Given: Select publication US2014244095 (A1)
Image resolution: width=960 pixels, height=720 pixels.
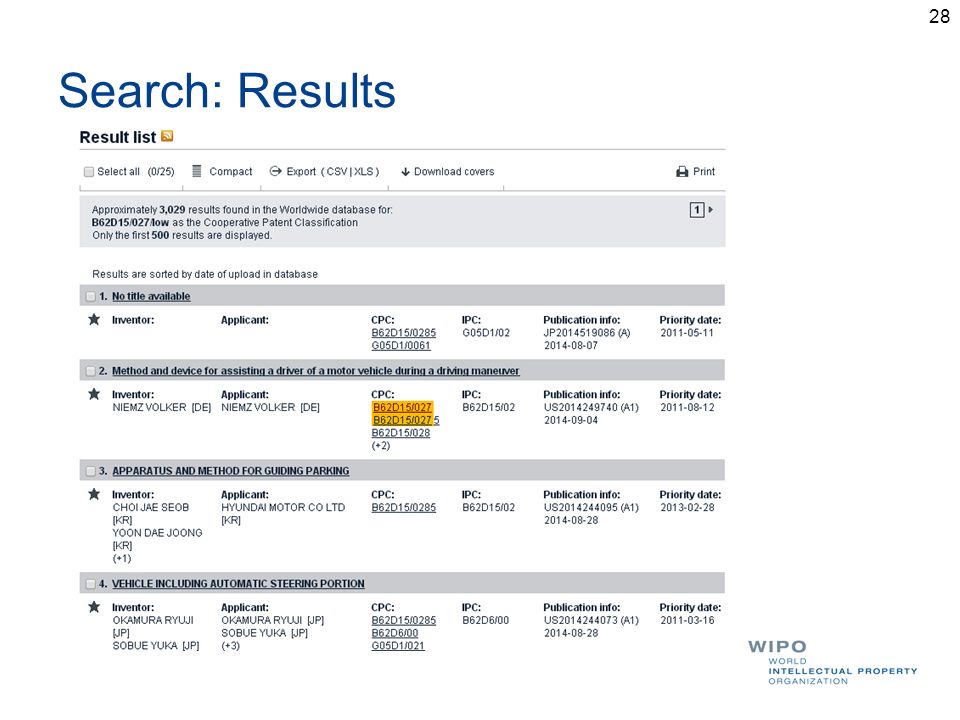Looking at the screenshot, I should (591, 507).
